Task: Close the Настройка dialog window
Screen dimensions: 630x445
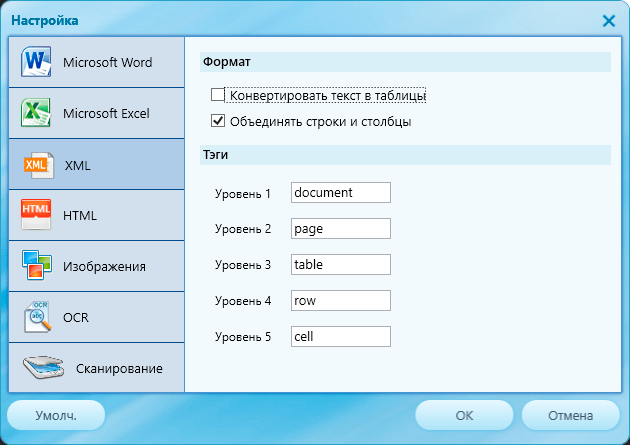Action: 608,20
